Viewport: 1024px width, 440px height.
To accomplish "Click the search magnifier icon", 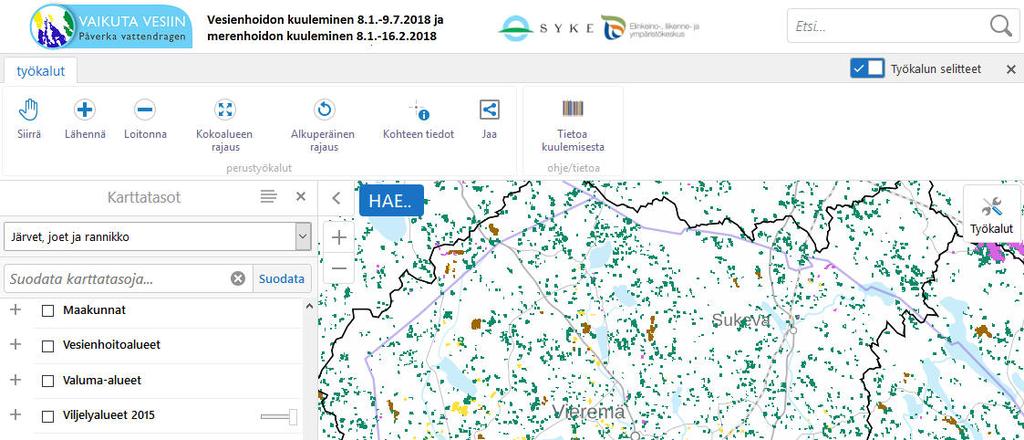I will click(1000, 26).
